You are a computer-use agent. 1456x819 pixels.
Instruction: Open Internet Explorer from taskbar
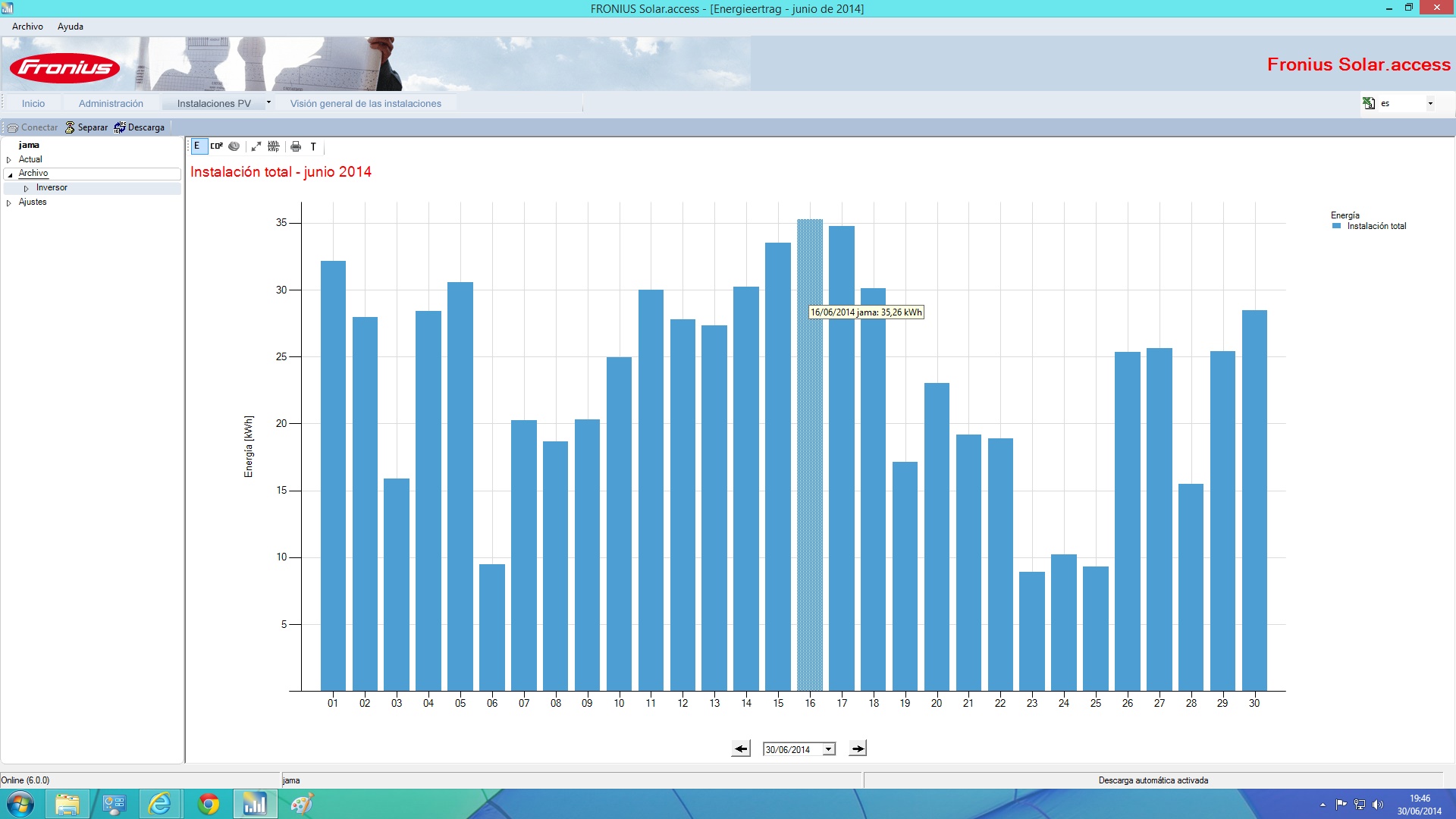(160, 804)
